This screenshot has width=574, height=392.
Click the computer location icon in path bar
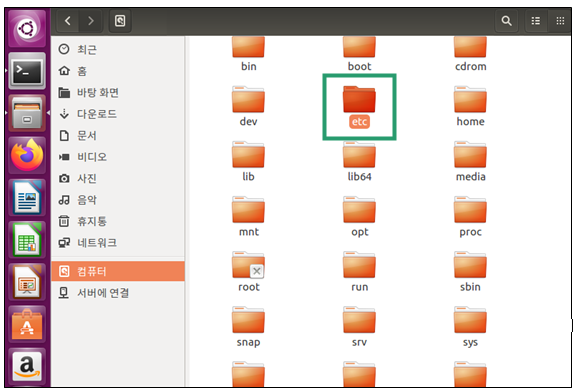click(120, 21)
